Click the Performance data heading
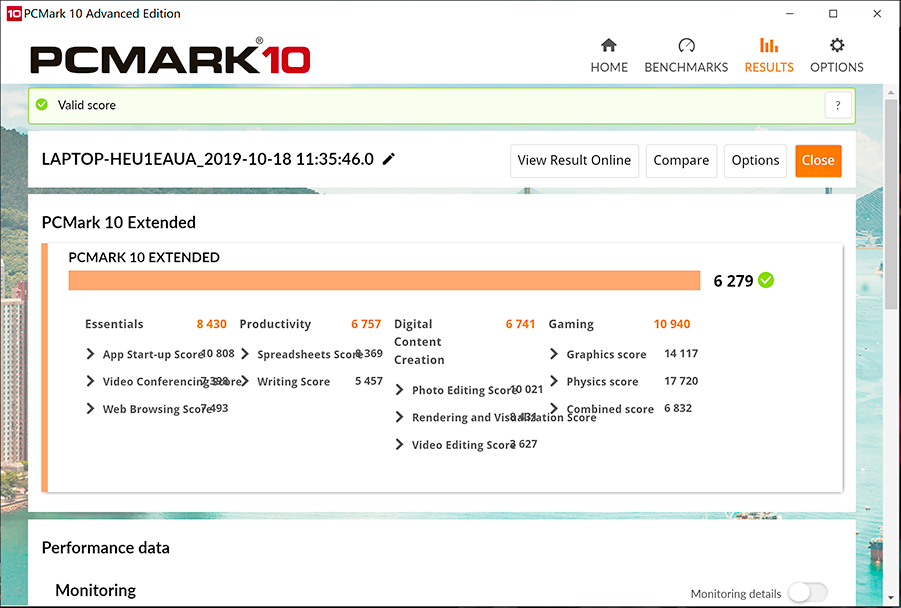Image resolution: width=901 pixels, height=608 pixels. tap(106, 548)
